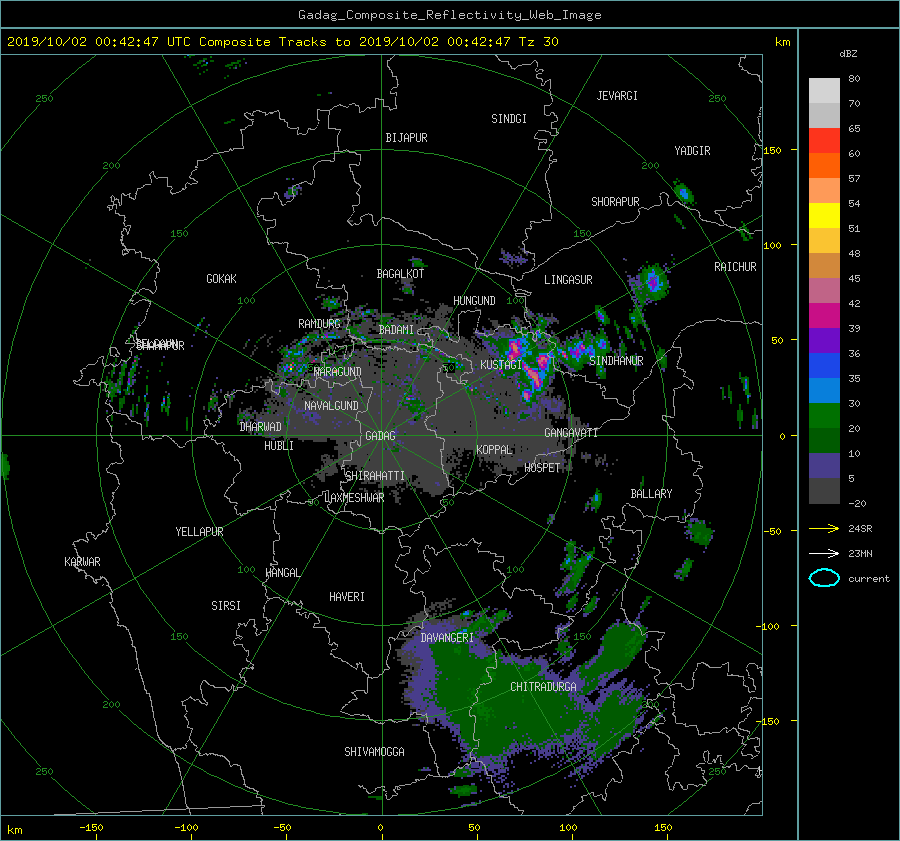Viewport: 900px width, 841px height.
Task: Select the SHIVAMOGGA label
Action: pyautogui.click(x=374, y=752)
